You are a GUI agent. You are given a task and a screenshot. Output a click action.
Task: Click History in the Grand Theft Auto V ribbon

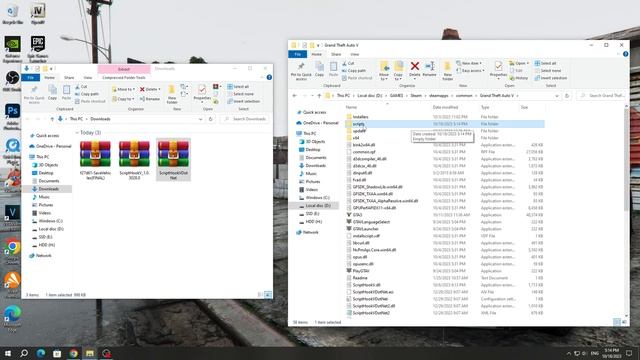(519, 78)
